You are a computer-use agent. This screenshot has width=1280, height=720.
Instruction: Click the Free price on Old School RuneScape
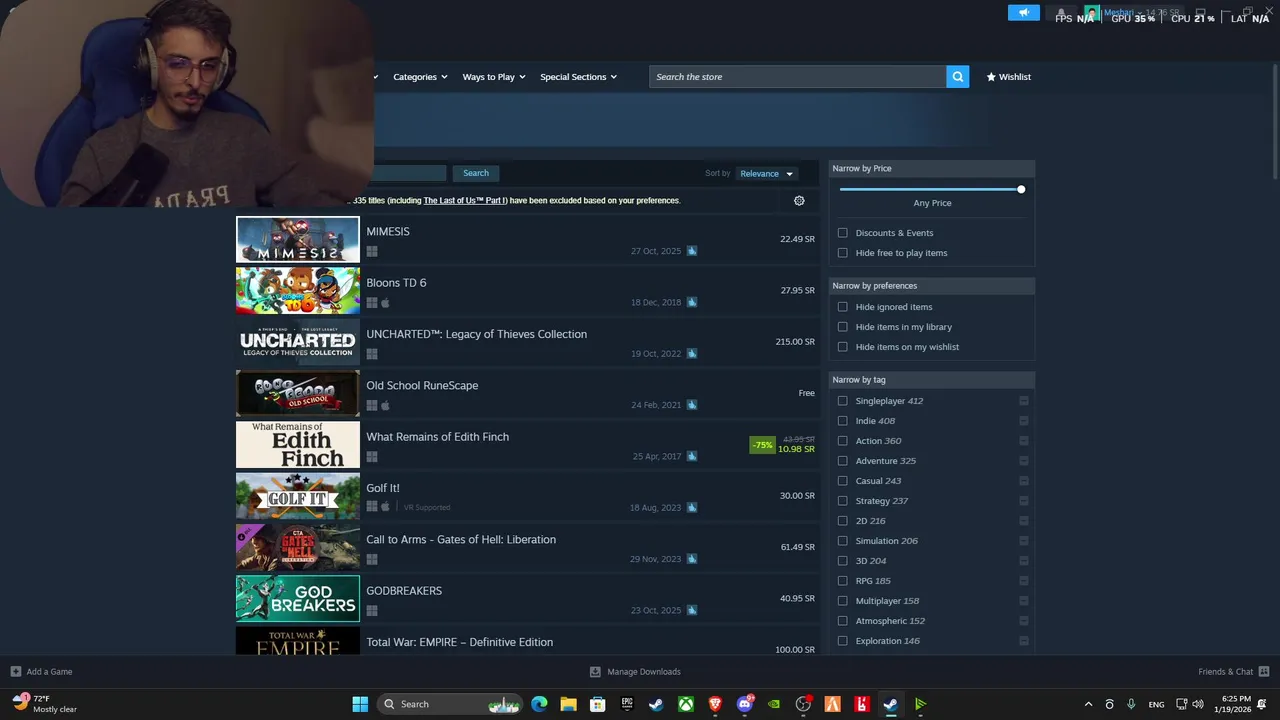[806, 393]
